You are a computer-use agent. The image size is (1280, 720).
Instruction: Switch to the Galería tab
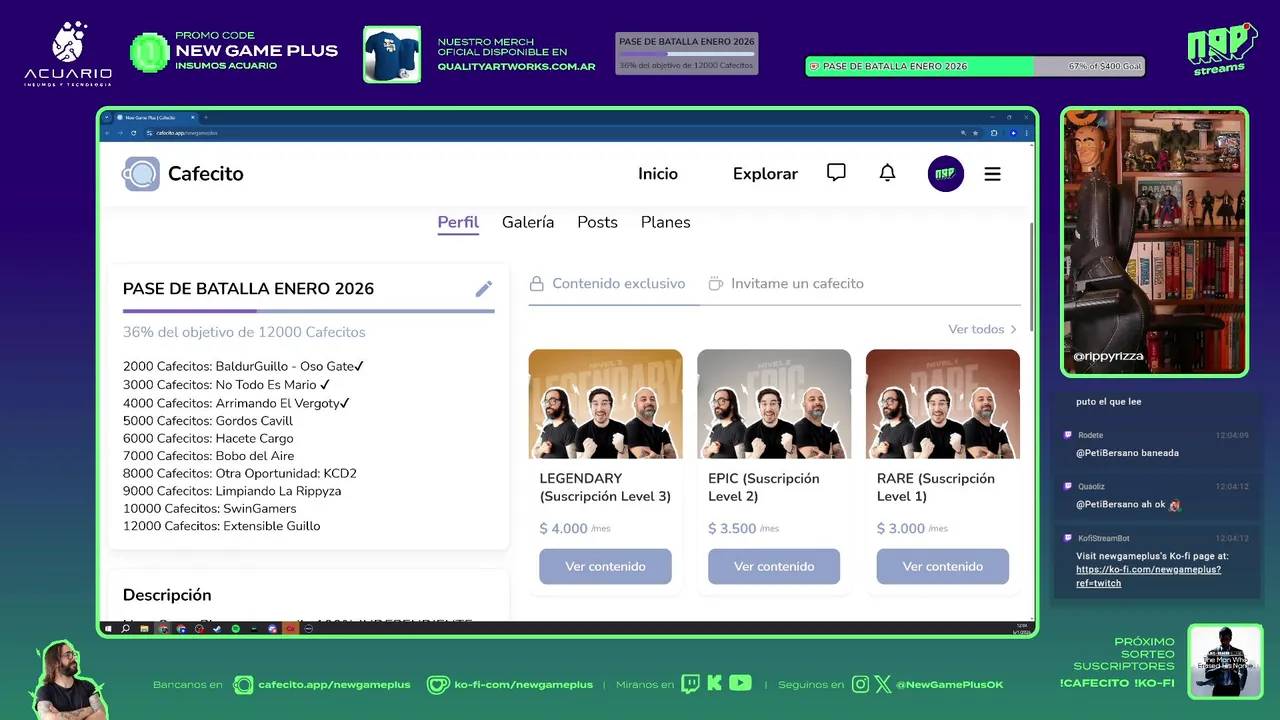528,222
